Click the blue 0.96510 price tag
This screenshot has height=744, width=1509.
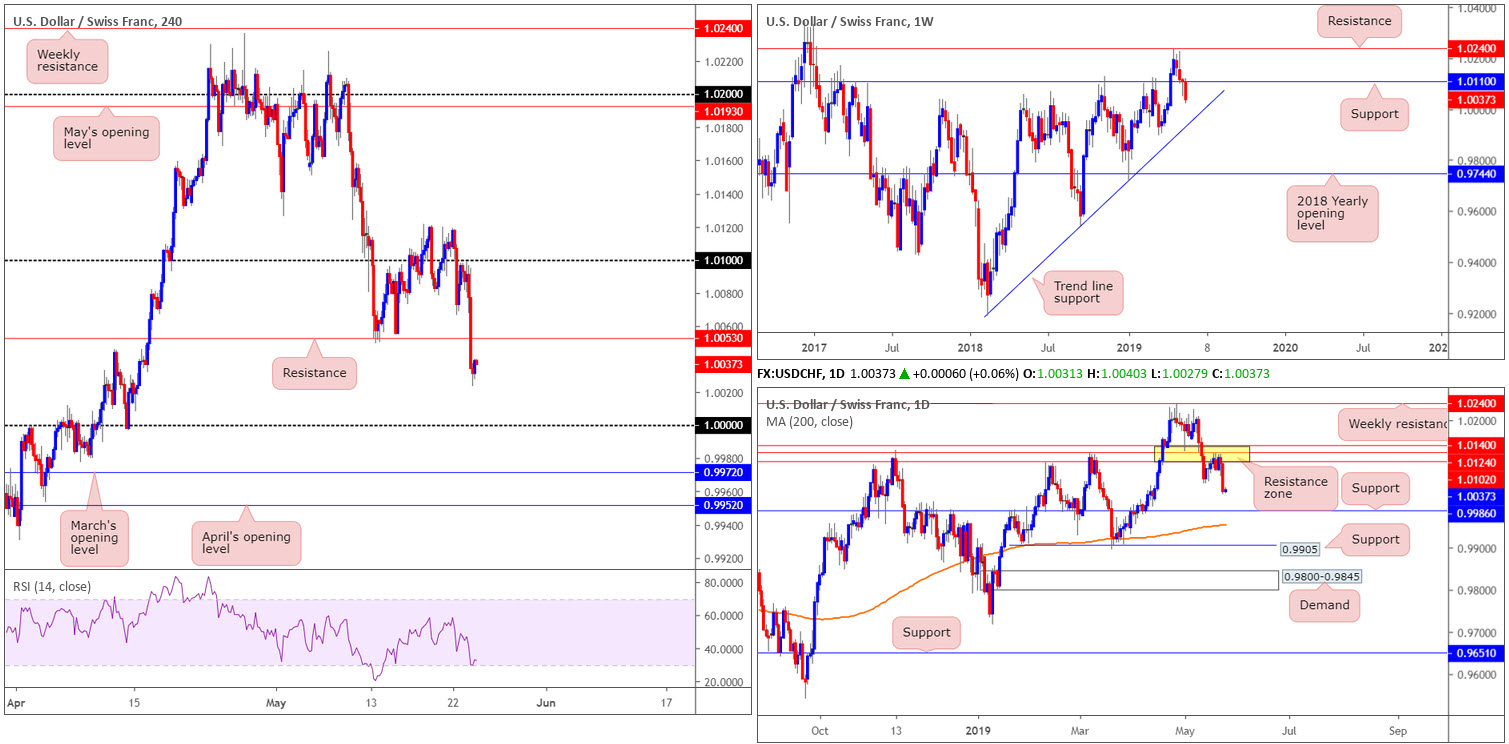pos(1474,653)
